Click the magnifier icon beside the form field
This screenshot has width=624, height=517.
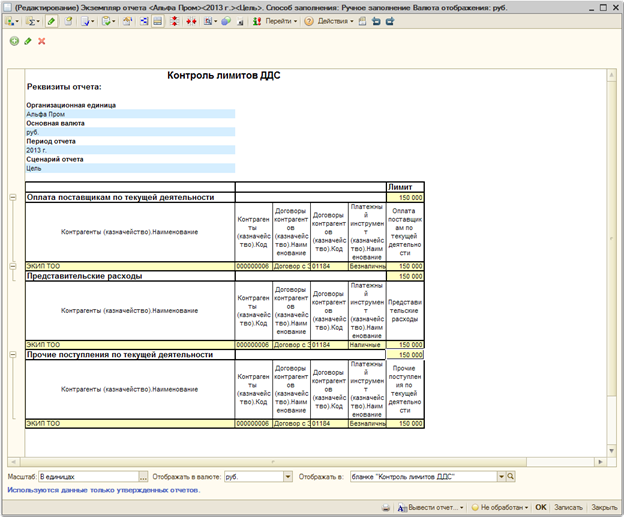(510, 477)
